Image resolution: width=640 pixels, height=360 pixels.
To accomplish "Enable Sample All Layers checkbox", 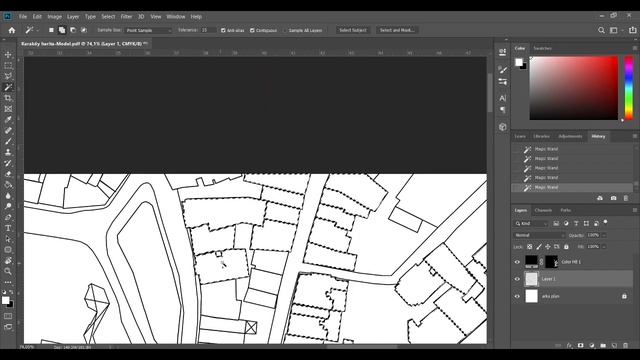I will click(x=285, y=30).
